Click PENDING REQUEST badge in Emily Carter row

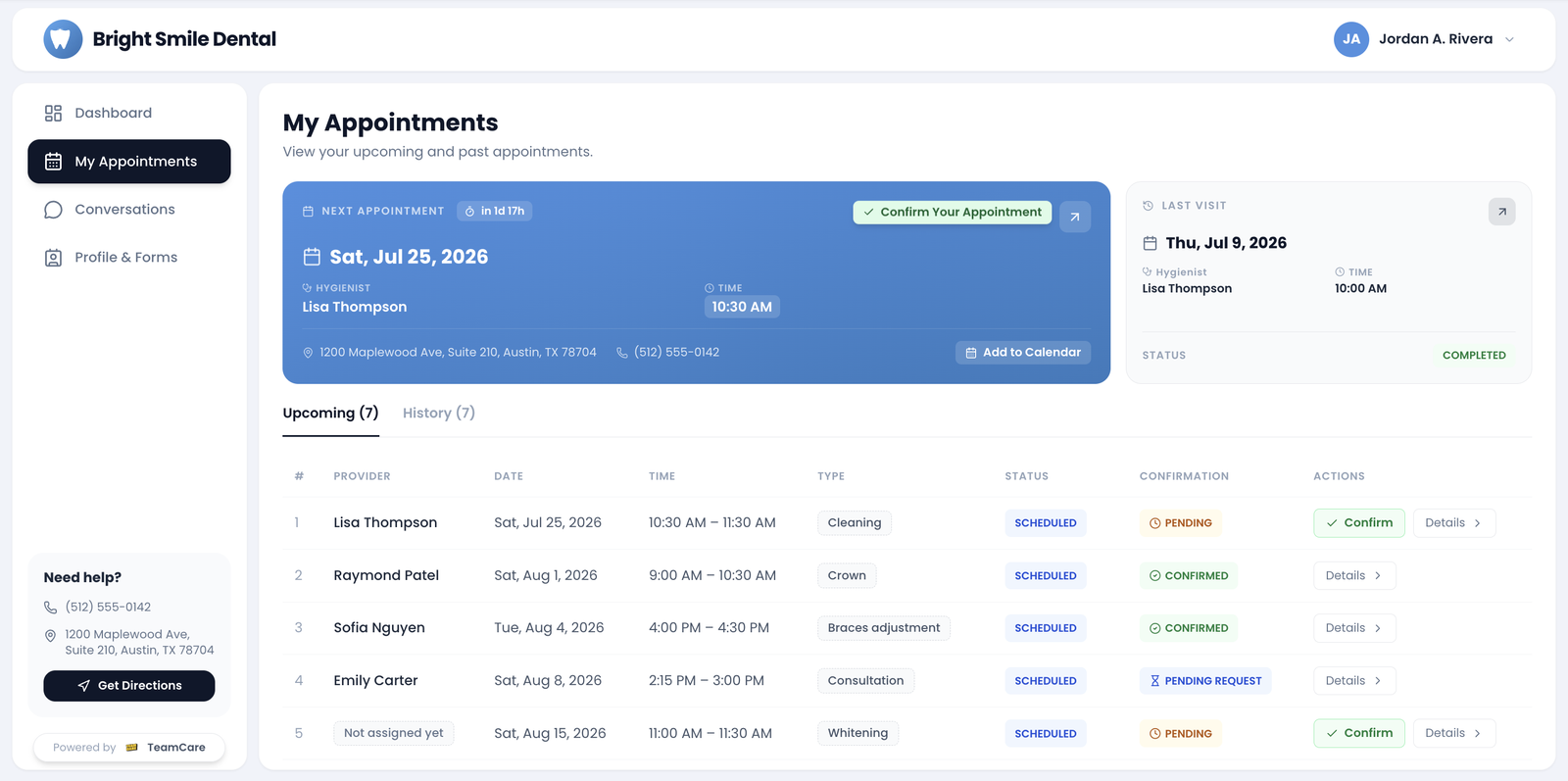coord(1205,681)
